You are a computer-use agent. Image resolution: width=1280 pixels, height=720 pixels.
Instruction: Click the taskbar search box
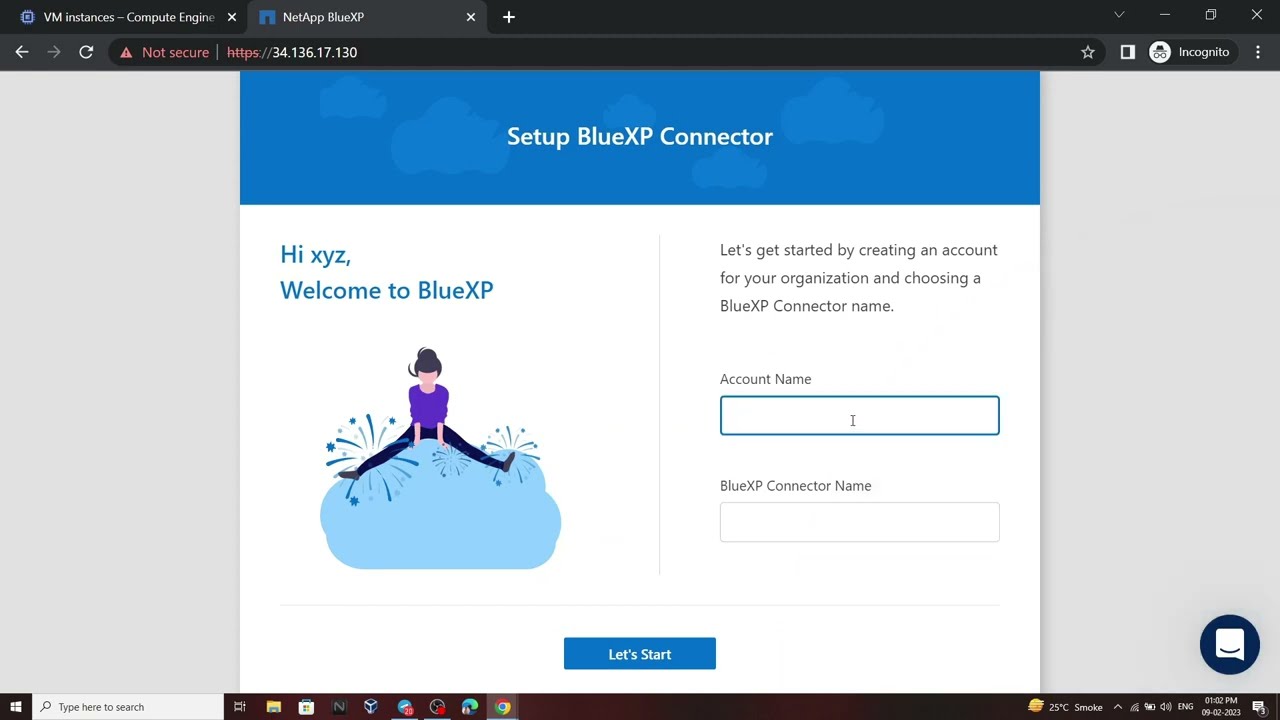click(128, 707)
